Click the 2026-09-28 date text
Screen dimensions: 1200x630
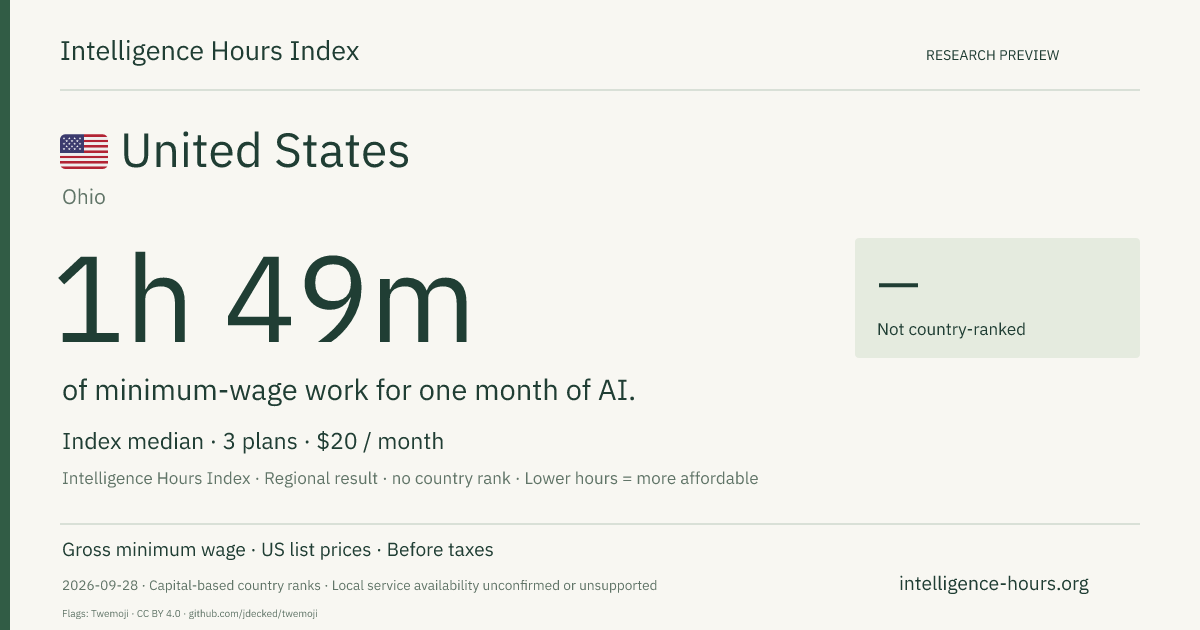[x=102, y=585]
